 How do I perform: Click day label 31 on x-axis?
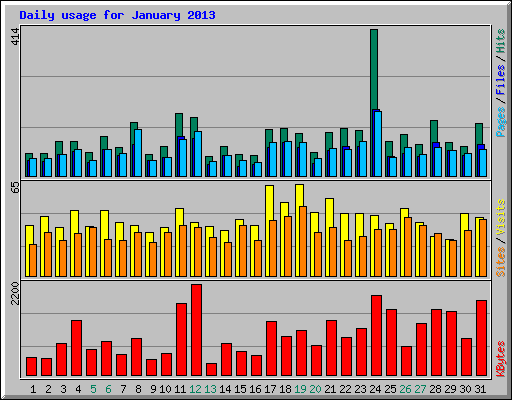tap(480, 389)
